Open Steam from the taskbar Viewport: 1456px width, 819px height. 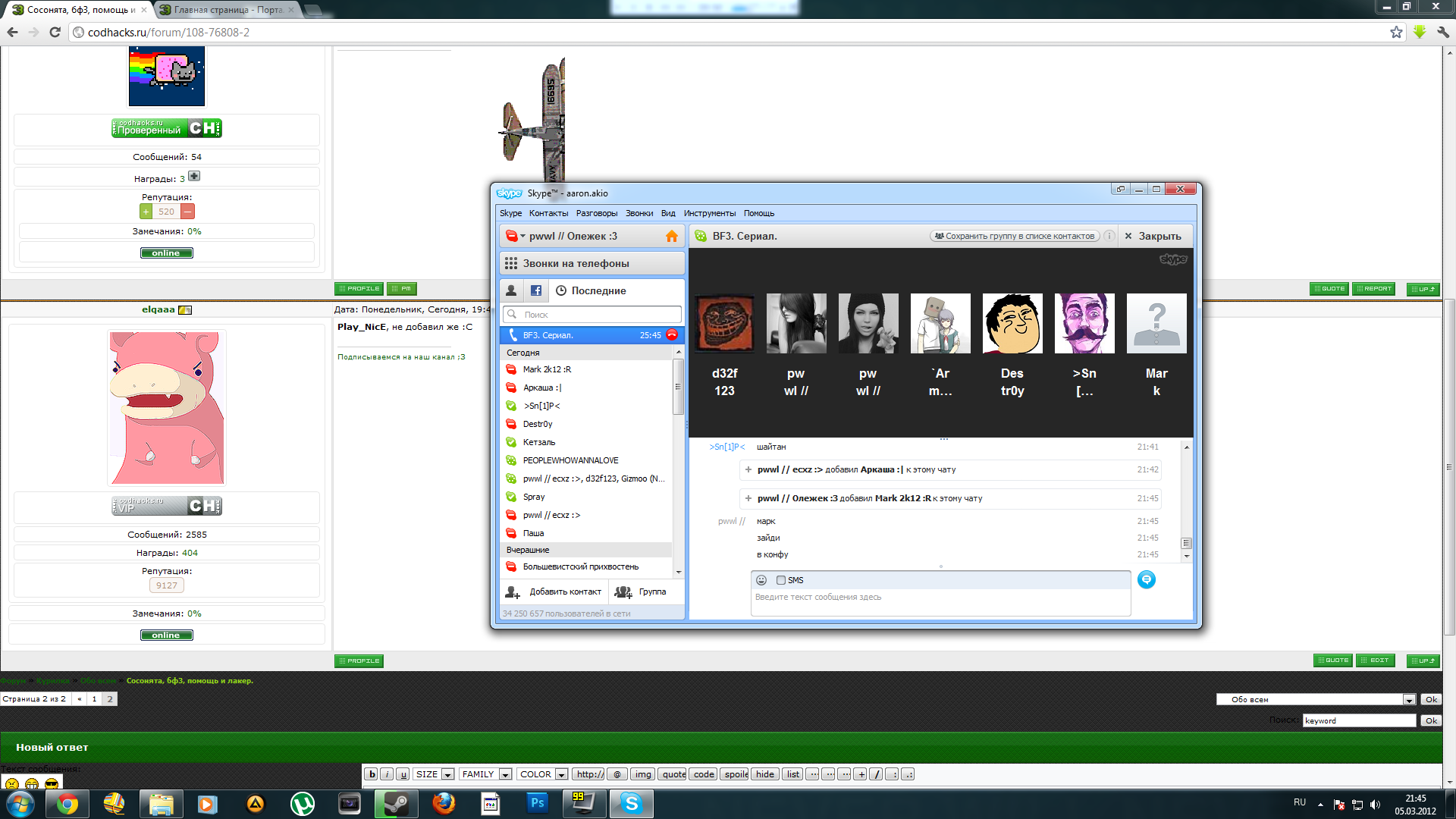(396, 804)
